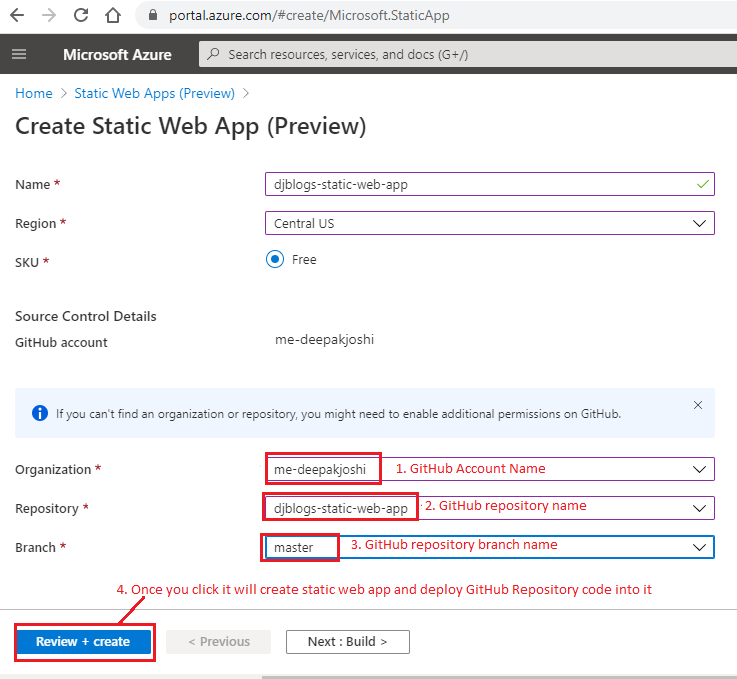The width and height of the screenshot is (737, 679).
Task: Click the browser forward arrow
Action: point(49,15)
